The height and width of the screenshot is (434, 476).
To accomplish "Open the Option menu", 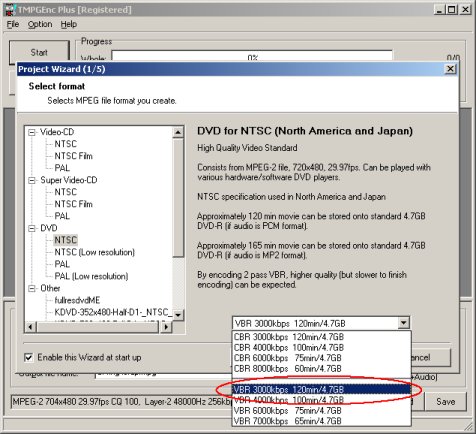I will [x=40, y=24].
